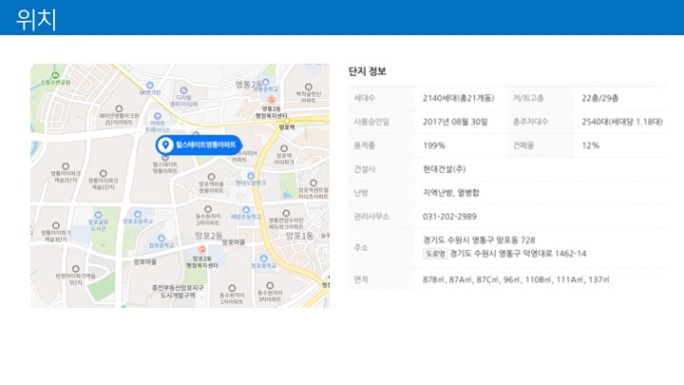684x385 pixels.
Task: Click the 디지털 엠파이어2차 blue map marker
Action: [x=184, y=91]
